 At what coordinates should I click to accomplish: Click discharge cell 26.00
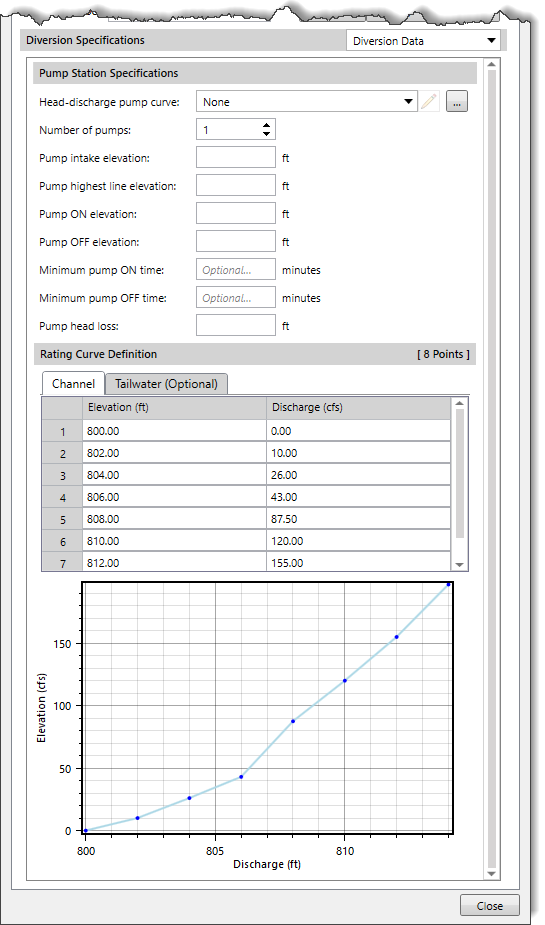[358, 475]
